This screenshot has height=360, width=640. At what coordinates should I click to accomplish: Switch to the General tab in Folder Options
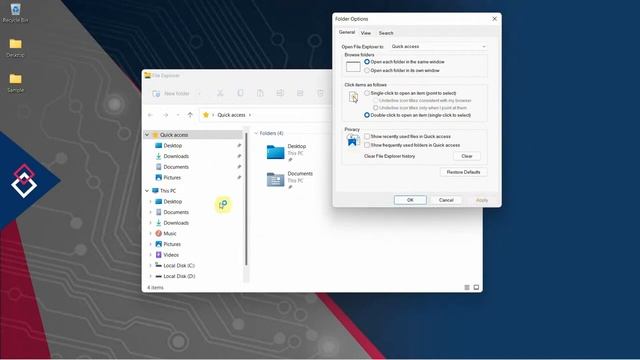point(347,32)
